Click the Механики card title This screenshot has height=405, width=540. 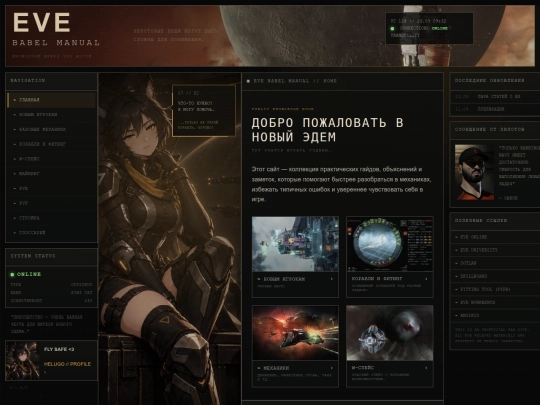click(273, 368)
